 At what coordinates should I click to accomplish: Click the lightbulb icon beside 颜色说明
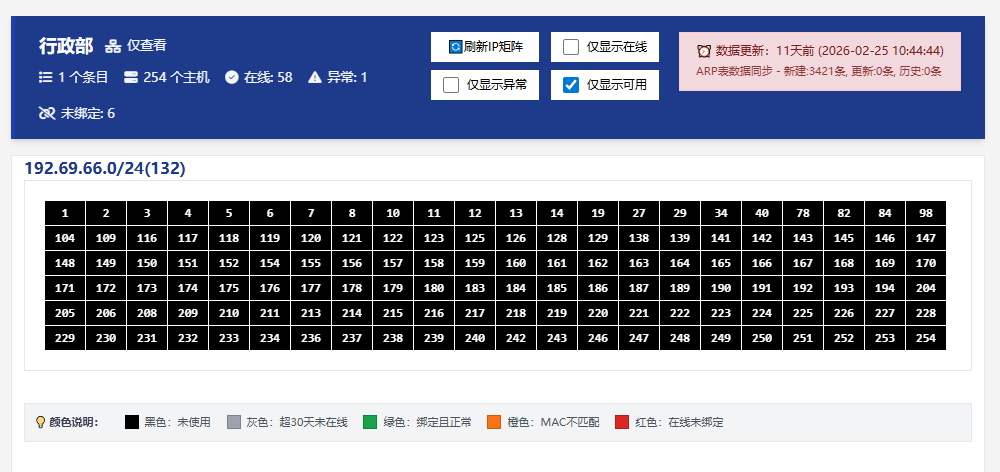point(40,422)
